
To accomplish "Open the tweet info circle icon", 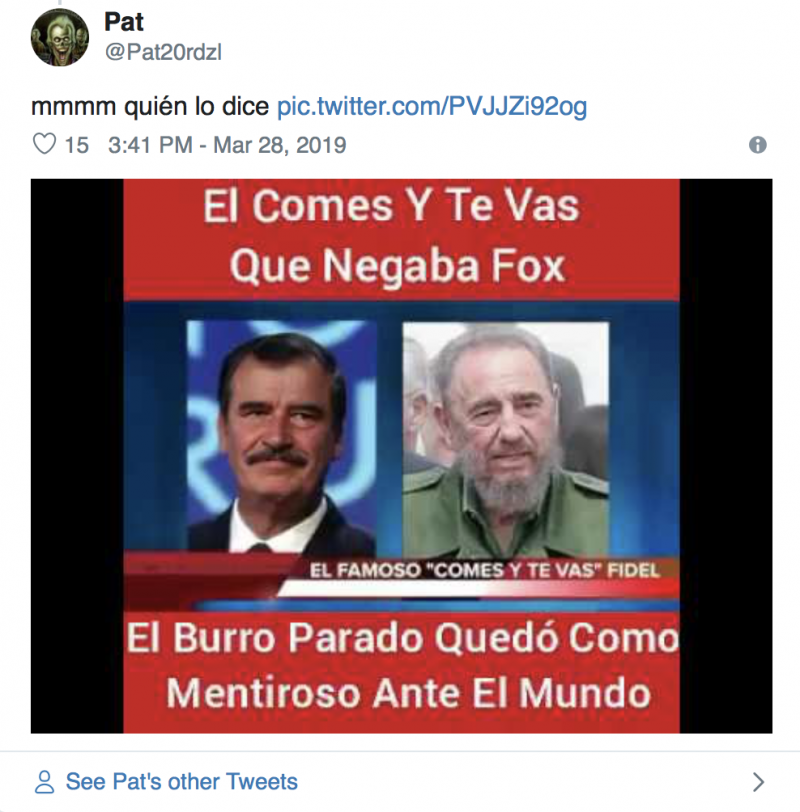I will (758, 145).
